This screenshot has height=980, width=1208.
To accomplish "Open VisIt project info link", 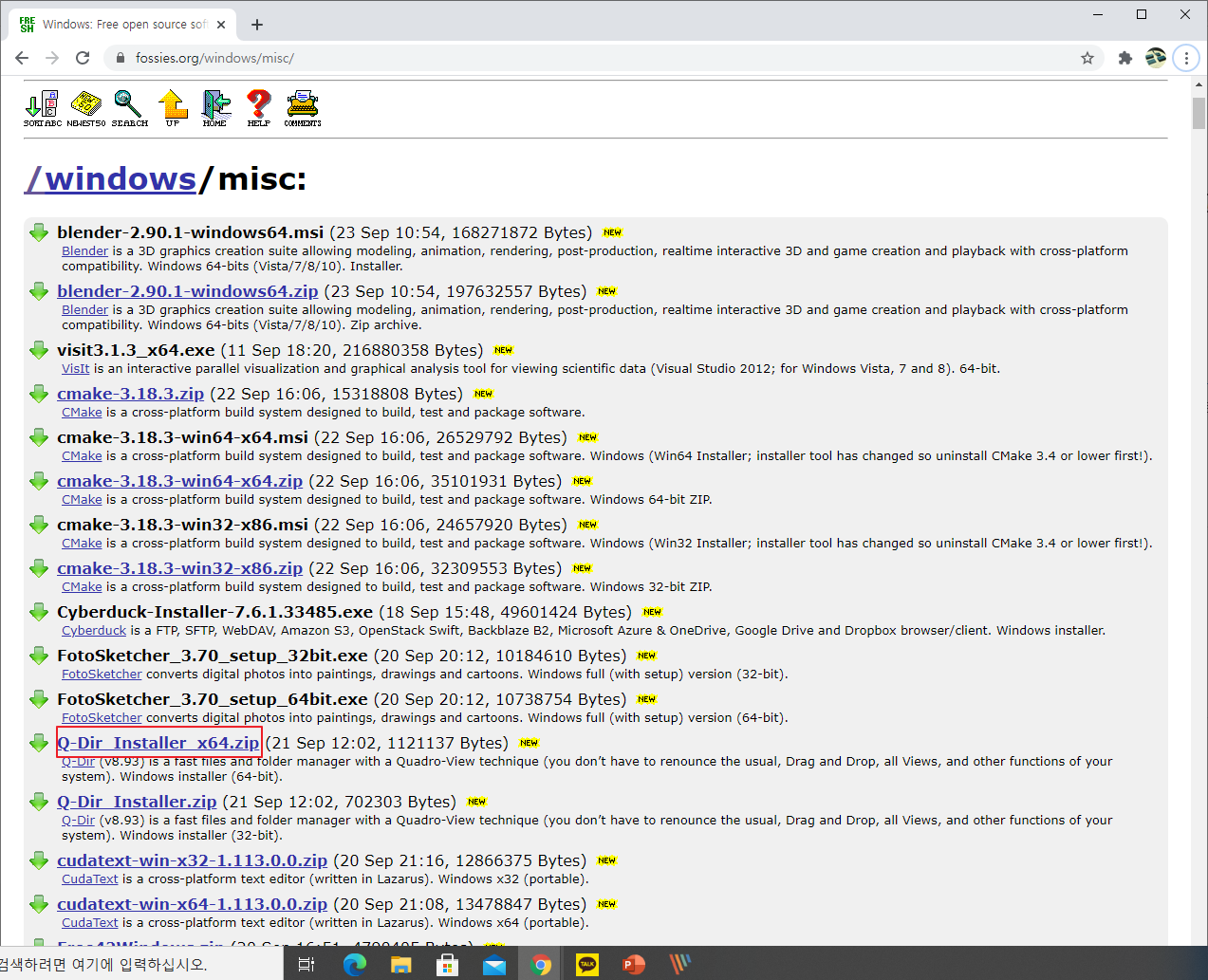I will [x=76, y=369].
